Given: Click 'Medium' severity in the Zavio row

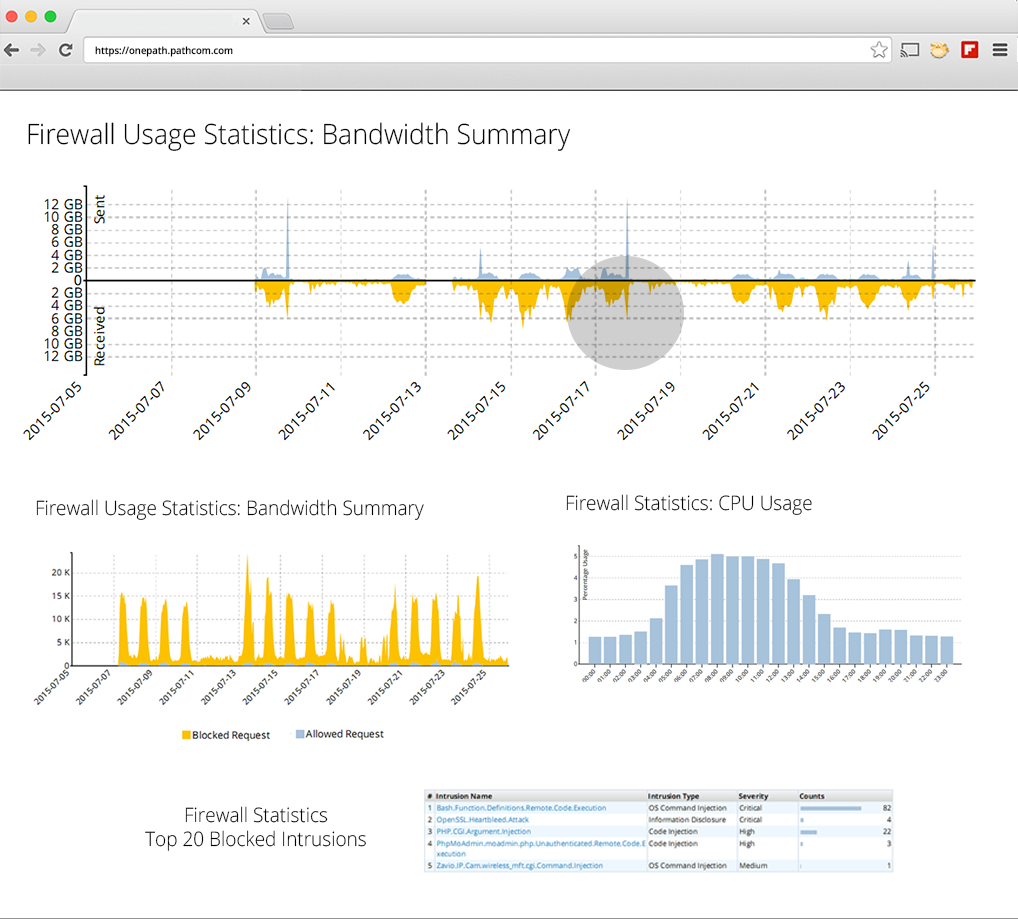Looking at the screenshot, I should point(753,866).
